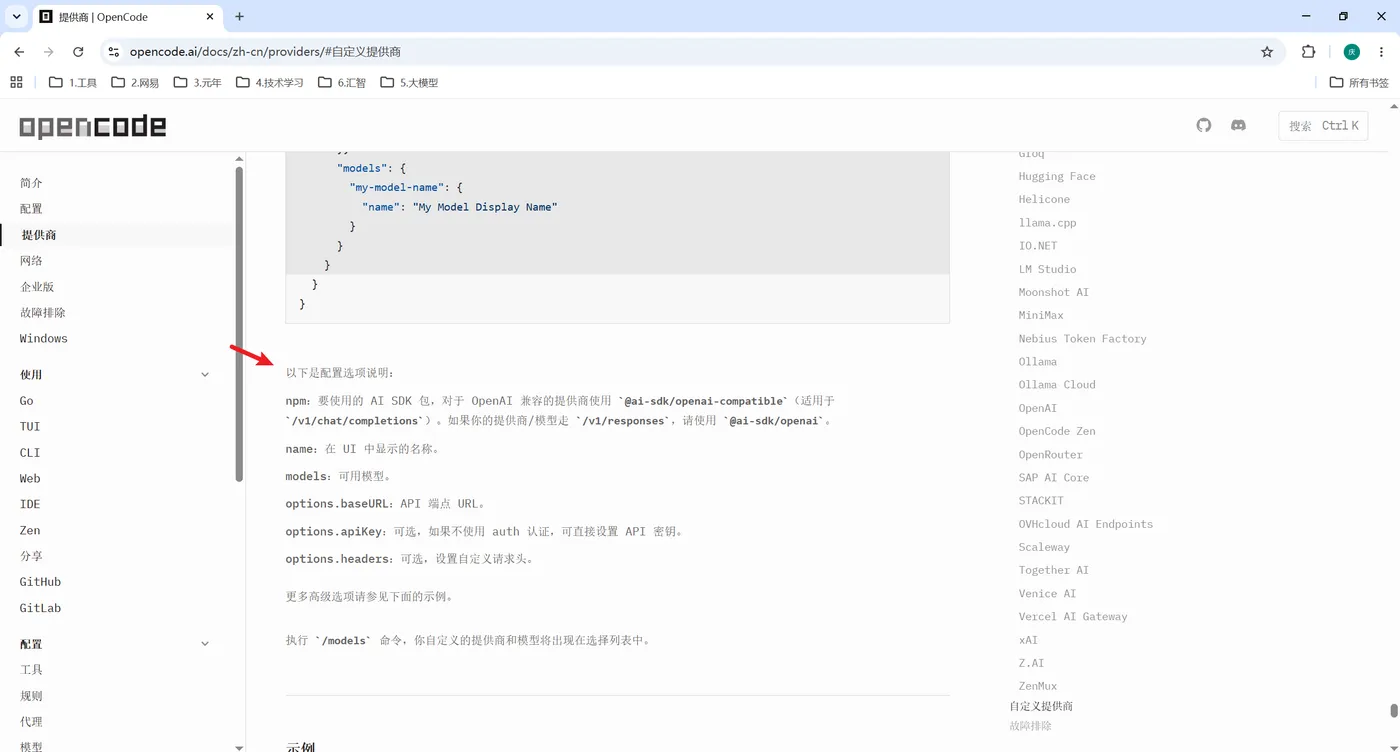This screenshot has height=752, width=1400.
Task: Open 网络 in the sidebar
Action: tap(31, 261)
